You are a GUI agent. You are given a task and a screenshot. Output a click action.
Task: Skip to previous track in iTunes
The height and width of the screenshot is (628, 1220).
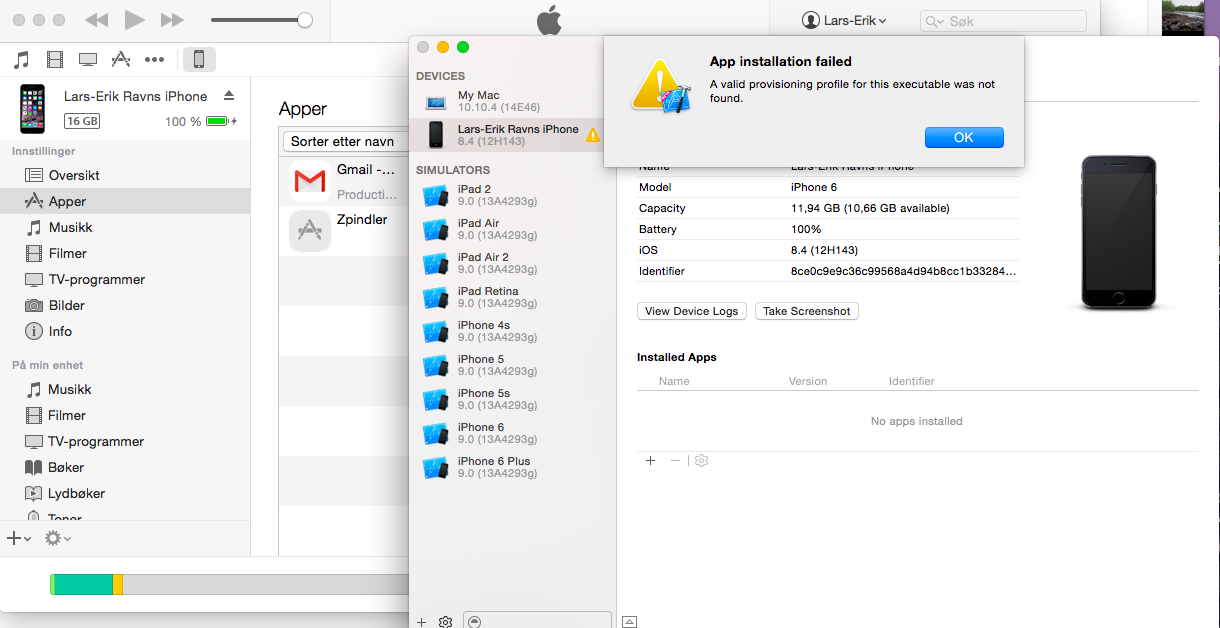pyautogui.click(x=96, y=20)
